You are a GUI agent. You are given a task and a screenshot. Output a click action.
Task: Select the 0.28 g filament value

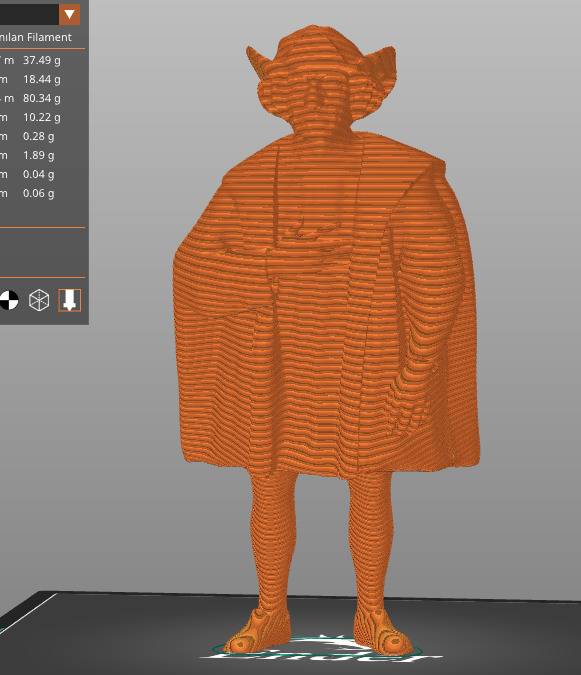(x=39, y=136)
